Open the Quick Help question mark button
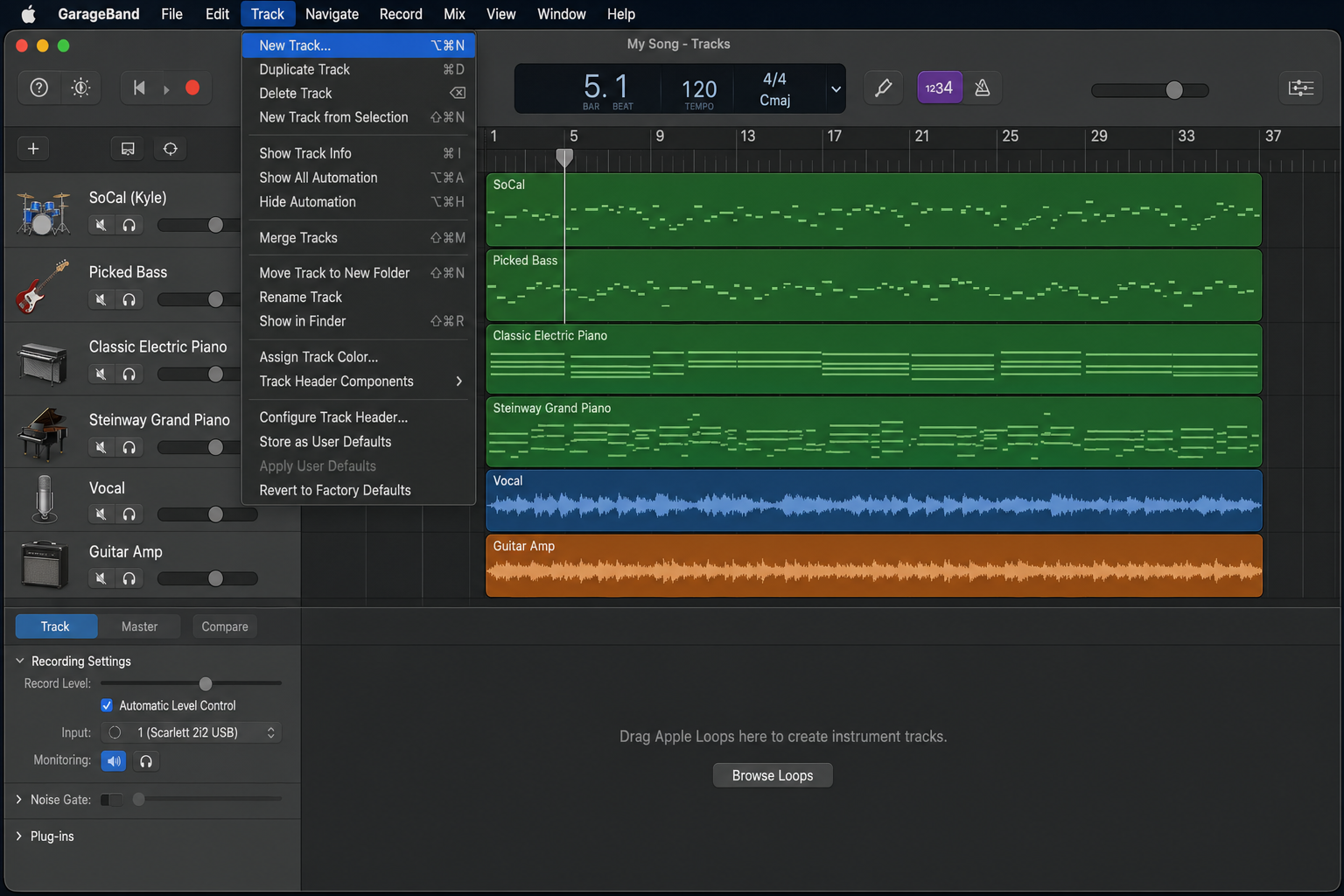1344x896 pixels. tap(39, 87)
